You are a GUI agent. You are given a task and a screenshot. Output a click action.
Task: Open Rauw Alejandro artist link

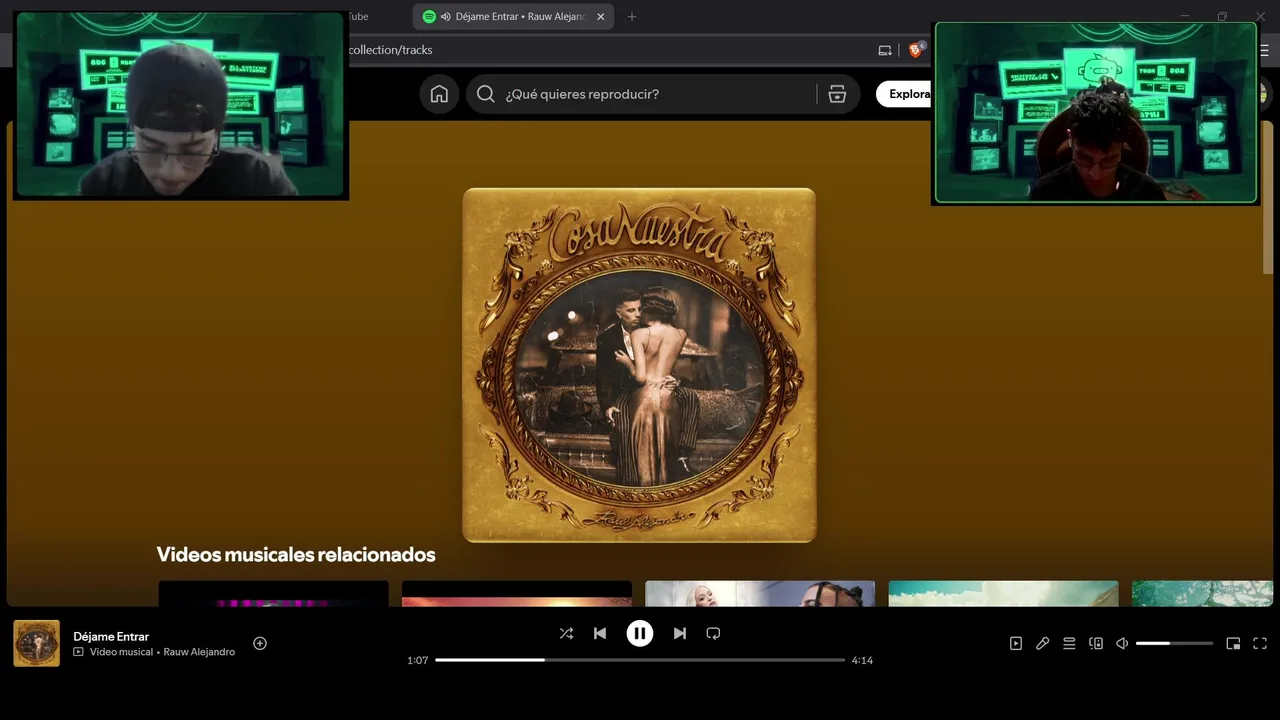click(x=199, y=652)
